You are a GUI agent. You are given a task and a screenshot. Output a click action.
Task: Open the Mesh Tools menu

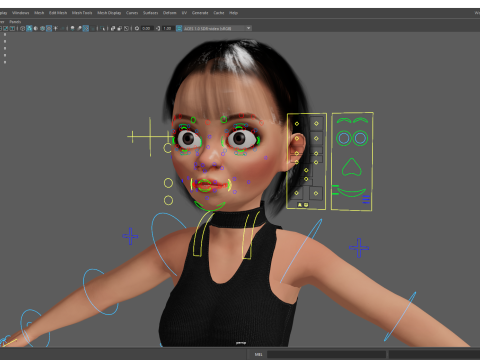[x=82, y=13]
